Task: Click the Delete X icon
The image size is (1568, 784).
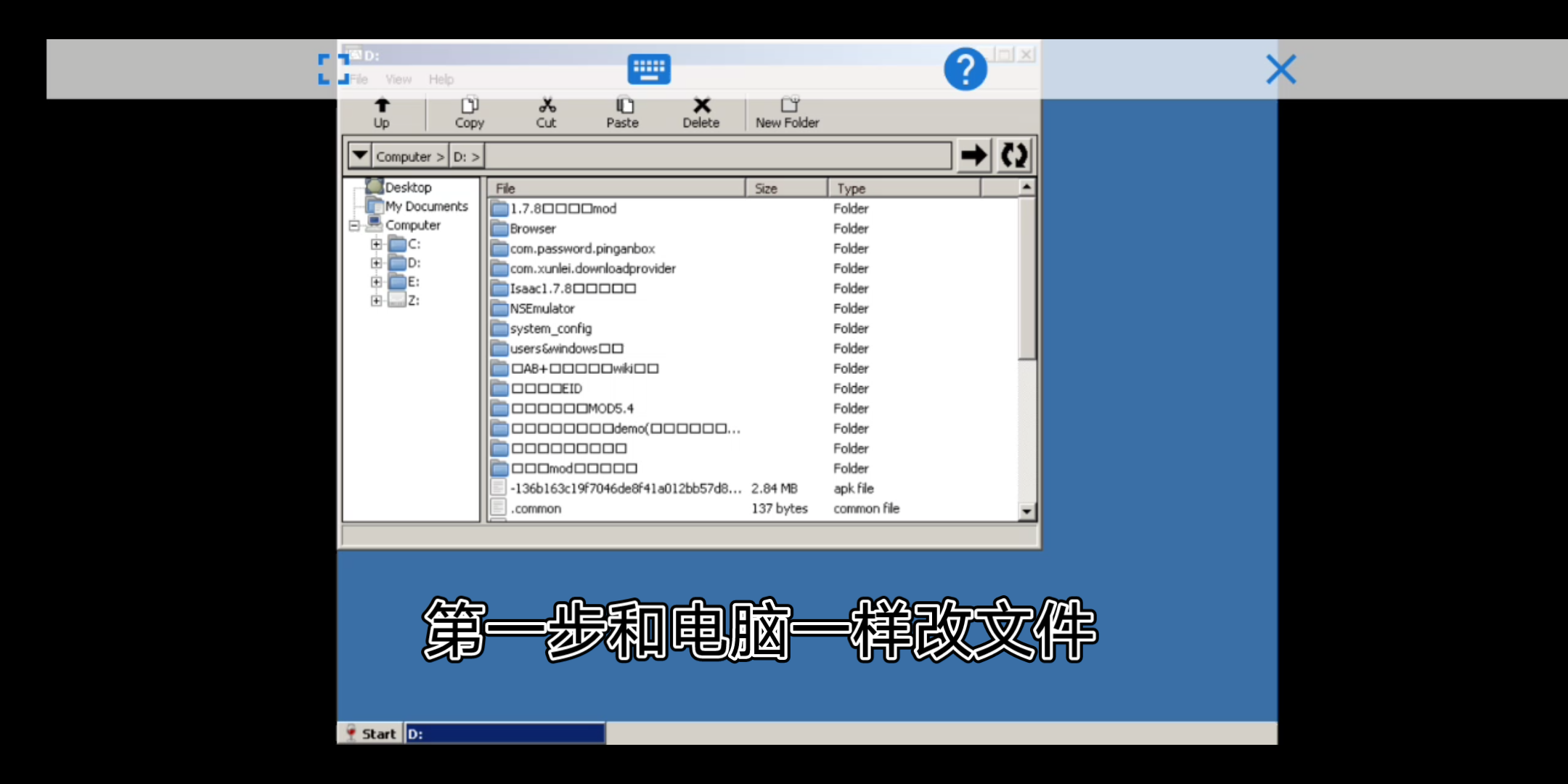Action: (701, 113)
